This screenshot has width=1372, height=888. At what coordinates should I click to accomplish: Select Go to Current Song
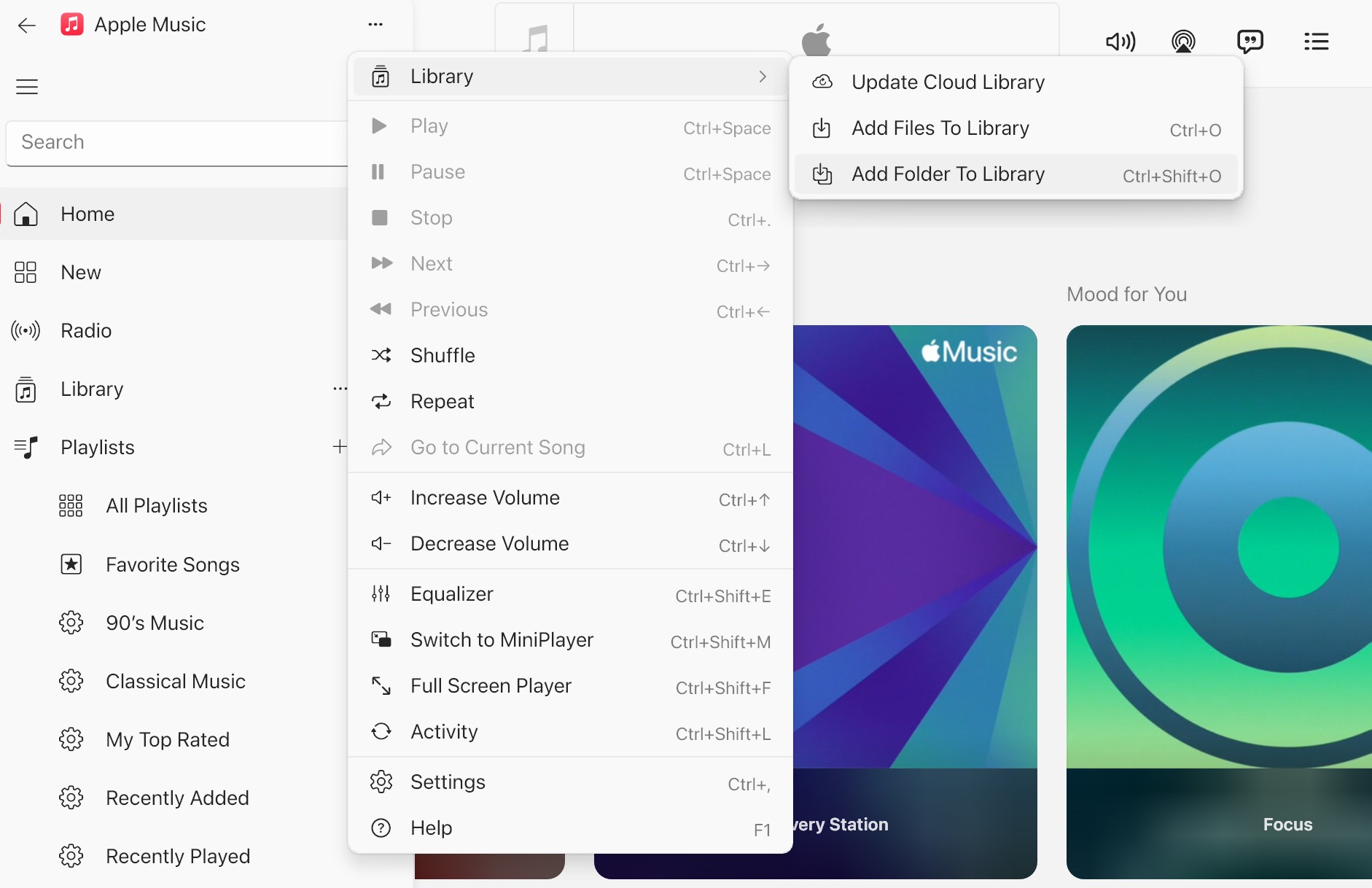tap(570, 448)
